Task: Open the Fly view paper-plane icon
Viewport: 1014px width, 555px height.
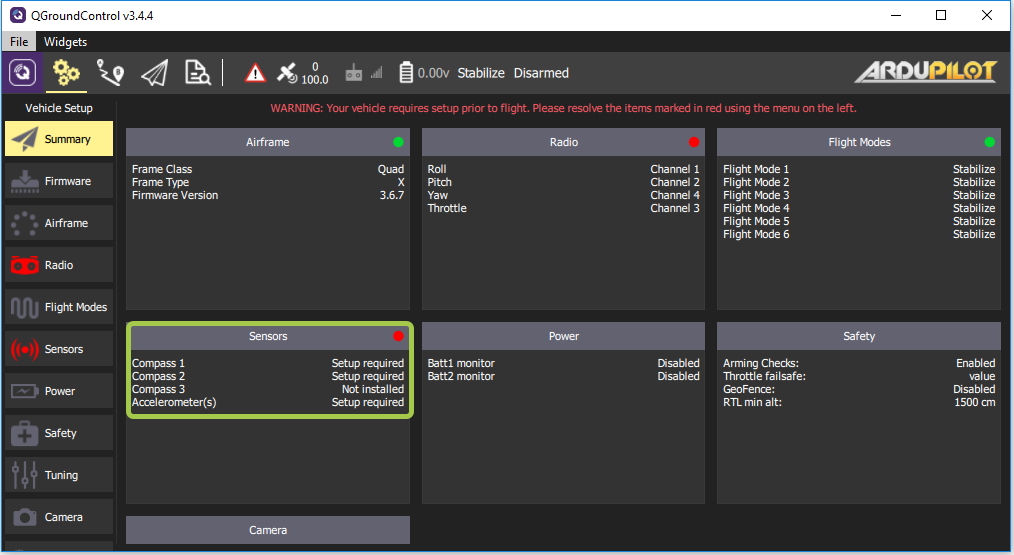Action: tap(155, 72)
